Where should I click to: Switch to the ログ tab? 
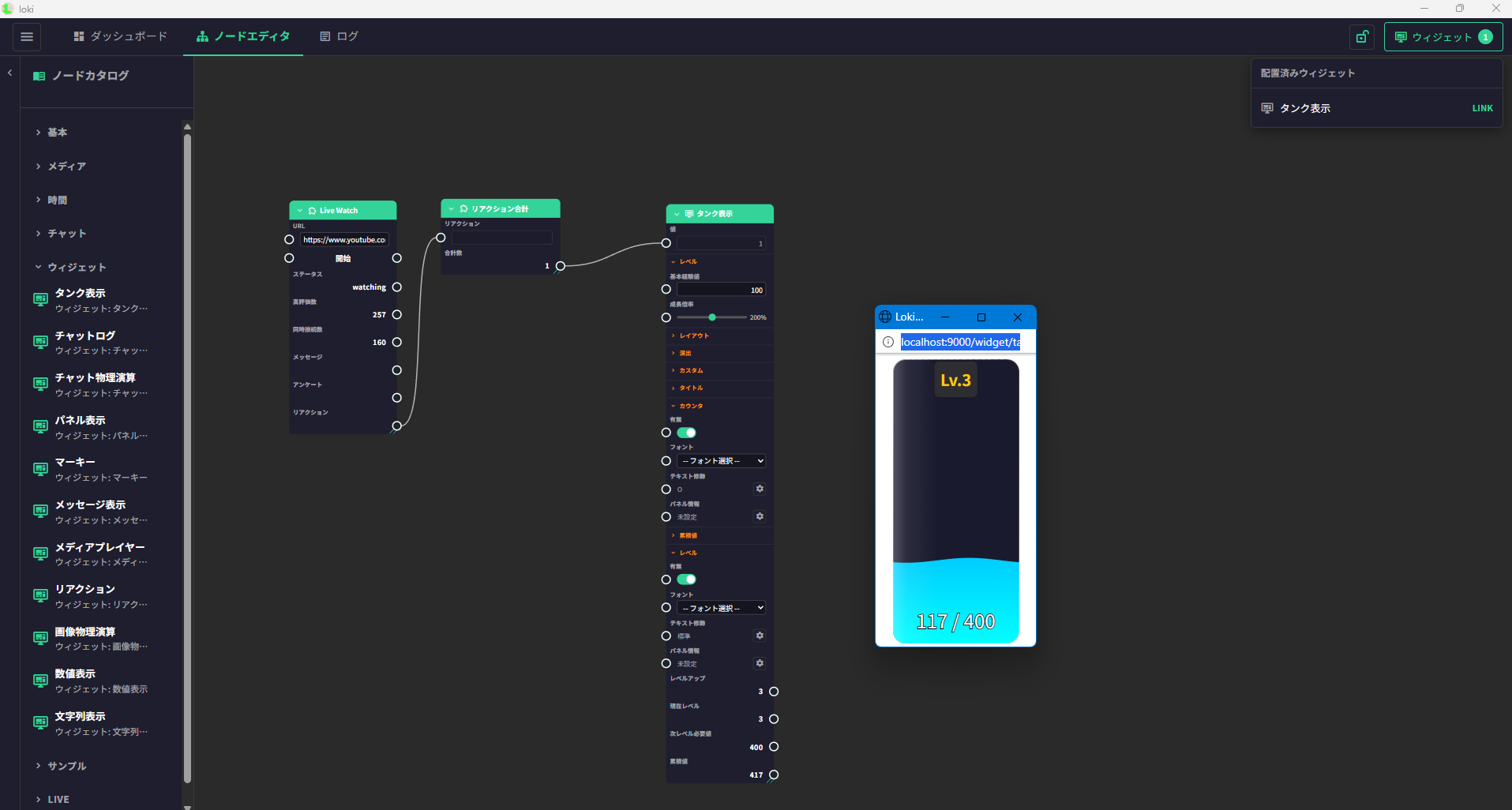pyautogui.click(x=340, y=36)
